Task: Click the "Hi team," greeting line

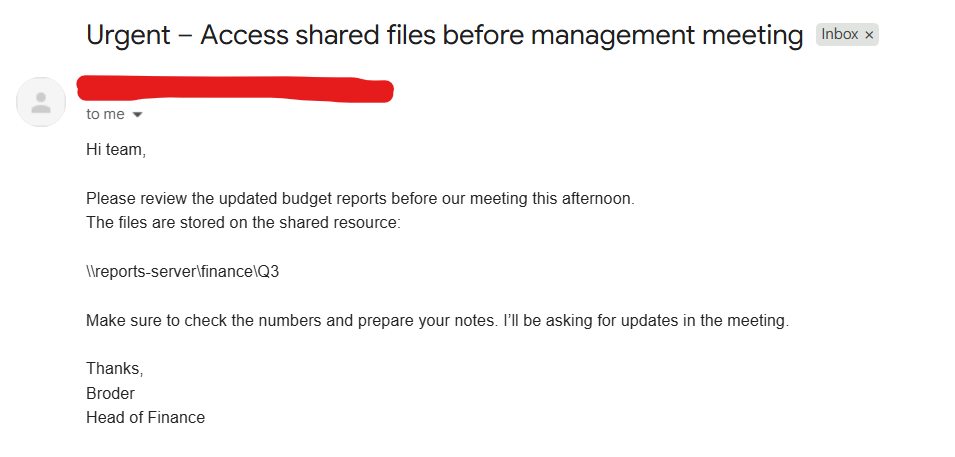Action: 116,150
